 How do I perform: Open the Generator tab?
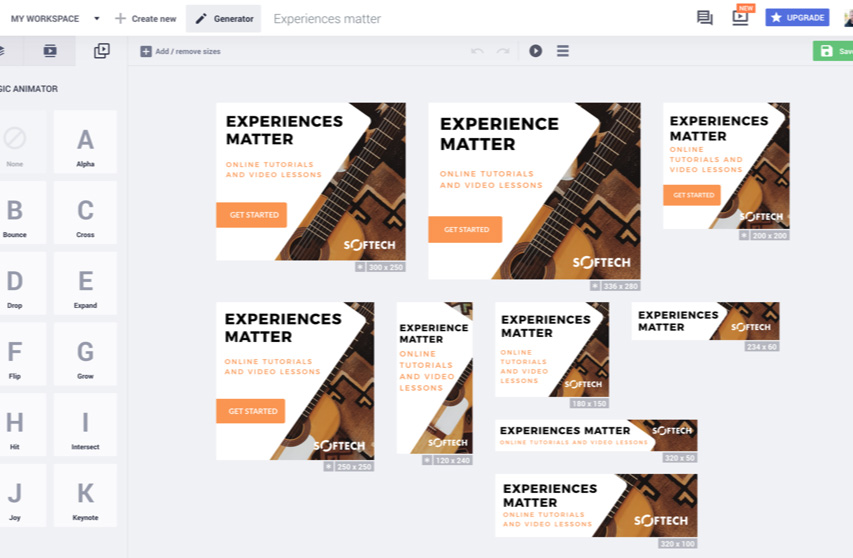point(224,18)
